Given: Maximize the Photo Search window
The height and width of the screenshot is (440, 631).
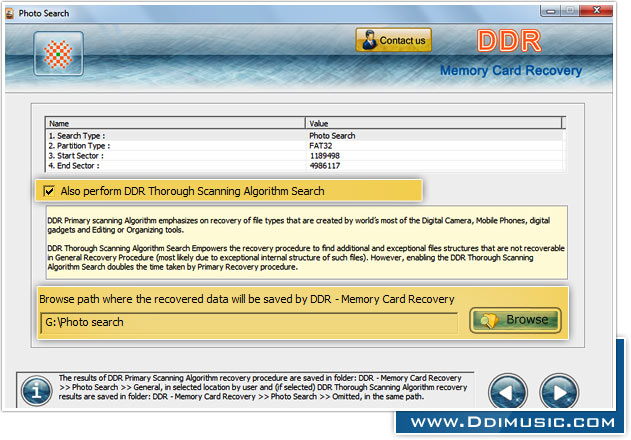Looking at the screenshot, I should click(570, 11).
